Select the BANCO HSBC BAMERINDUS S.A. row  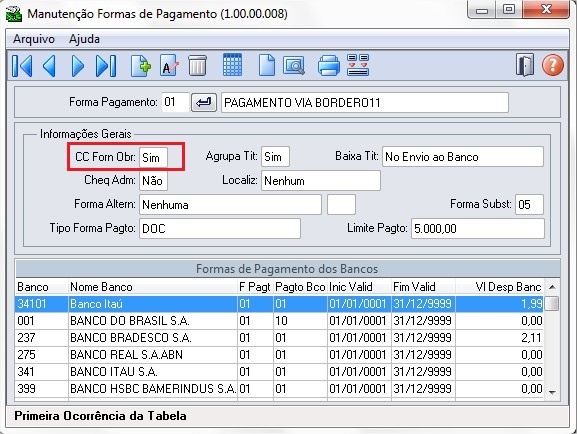(x=279, y=388)
